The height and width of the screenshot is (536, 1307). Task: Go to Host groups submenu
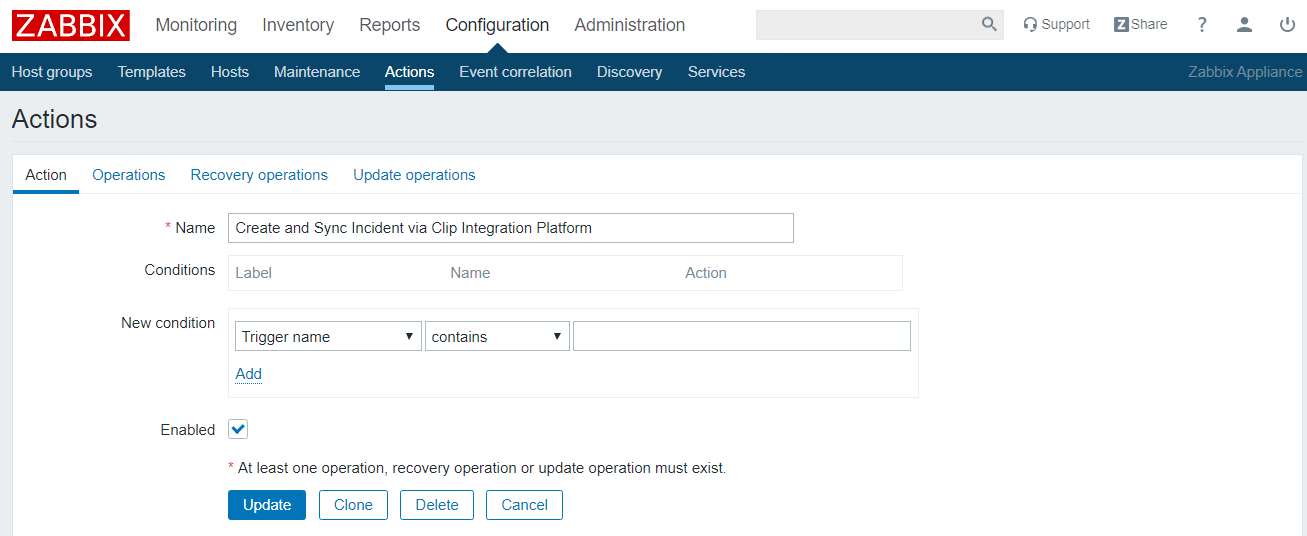pos(52,72)
